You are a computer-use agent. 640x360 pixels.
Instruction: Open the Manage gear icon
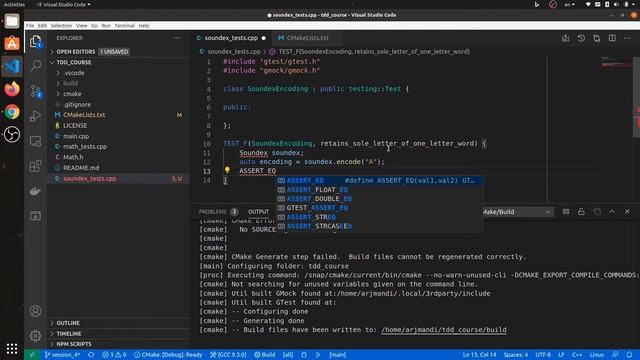click(x=36, y=336)
